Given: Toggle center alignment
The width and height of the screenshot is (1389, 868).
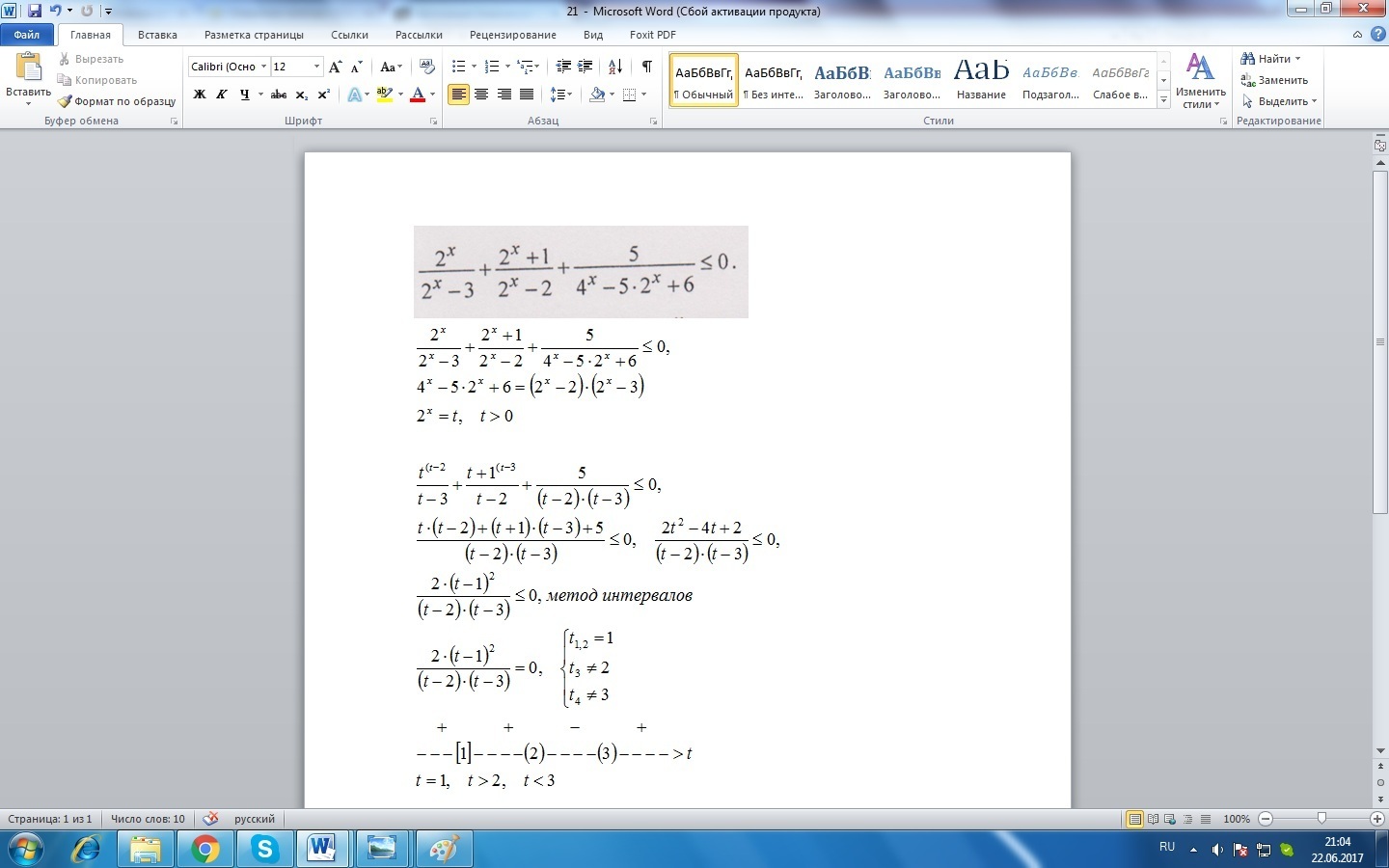Looking at the screenshot, I should point(481,95).
